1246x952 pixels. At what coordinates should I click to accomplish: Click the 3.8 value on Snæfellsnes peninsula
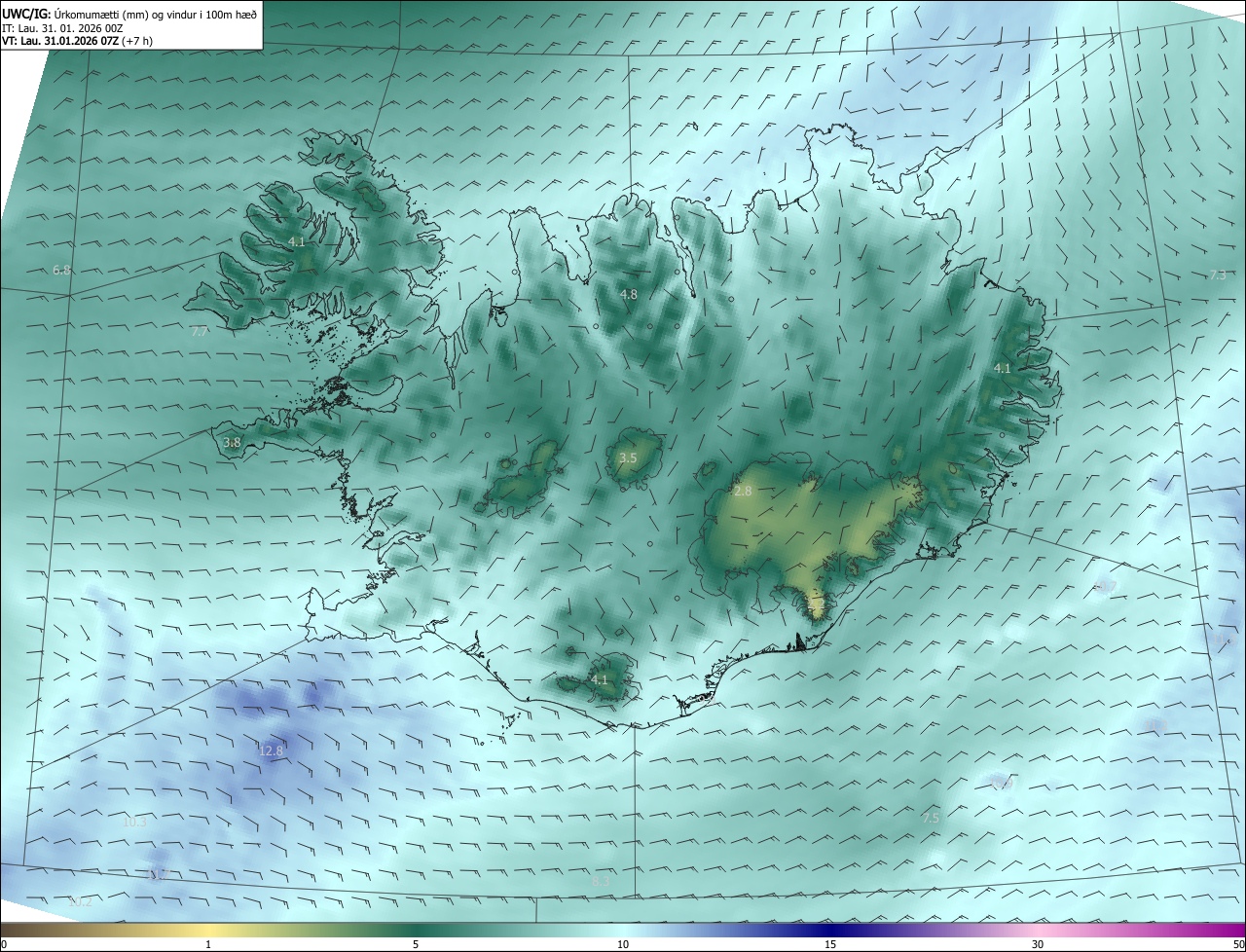click(x=232, y=442)
